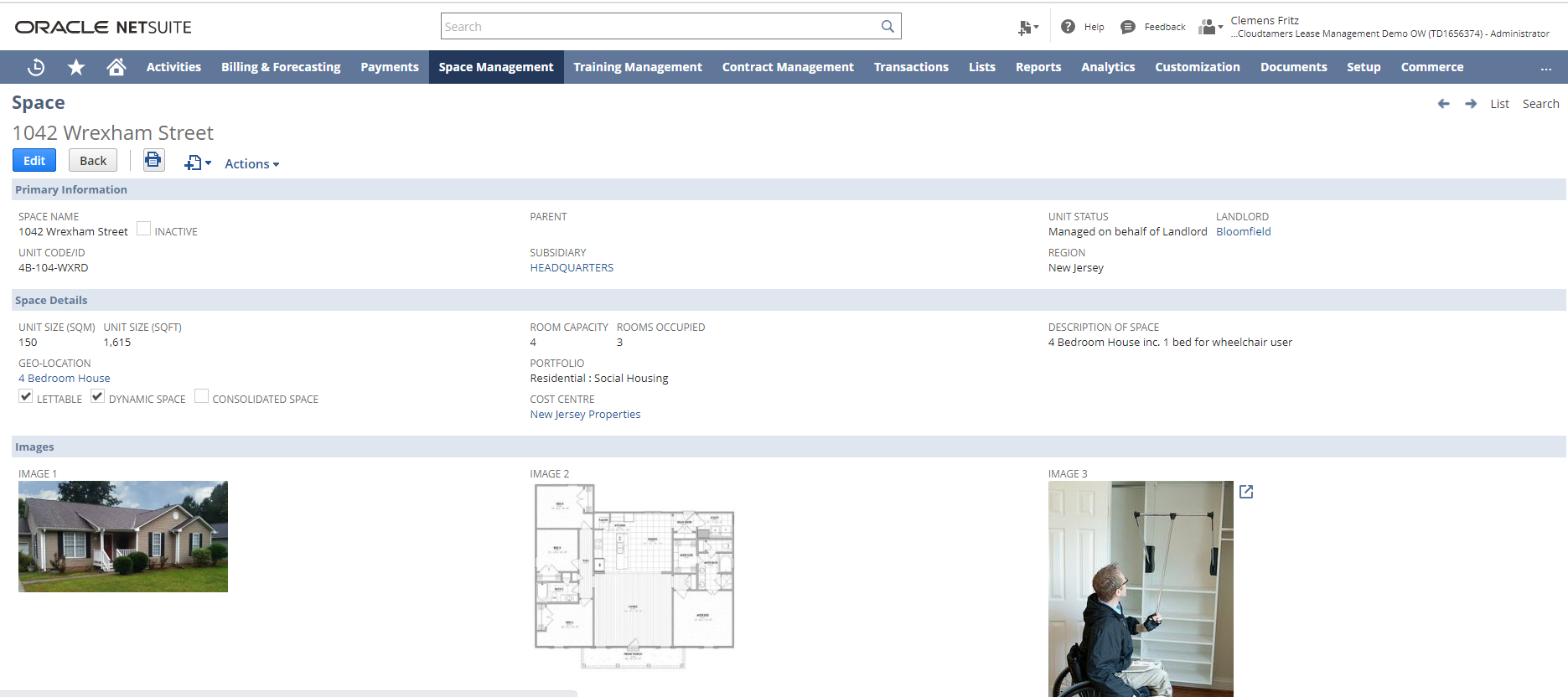Toggle the Dynamic Space checkbox
Viewport: 1568px width, 697px height.
[x=98, y=396]
